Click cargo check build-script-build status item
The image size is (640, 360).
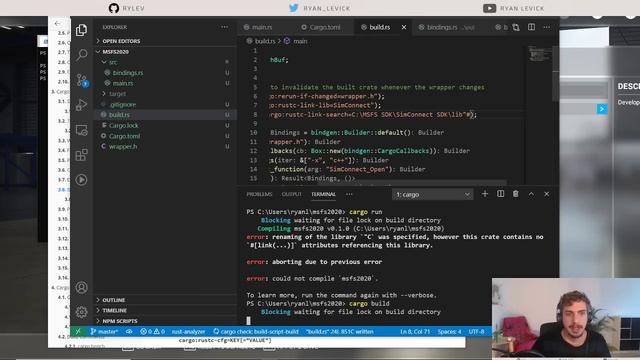[256, 331]
